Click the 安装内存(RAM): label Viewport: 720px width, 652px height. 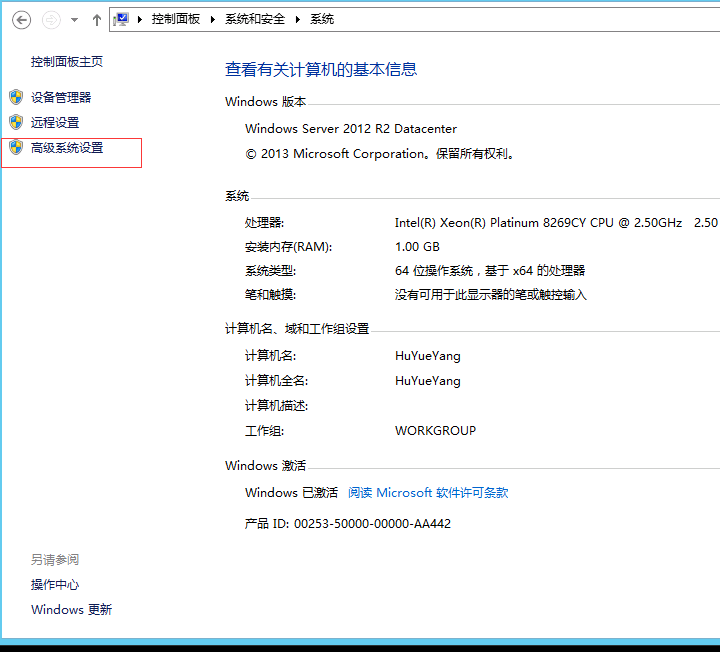click(x=288, y=247)
